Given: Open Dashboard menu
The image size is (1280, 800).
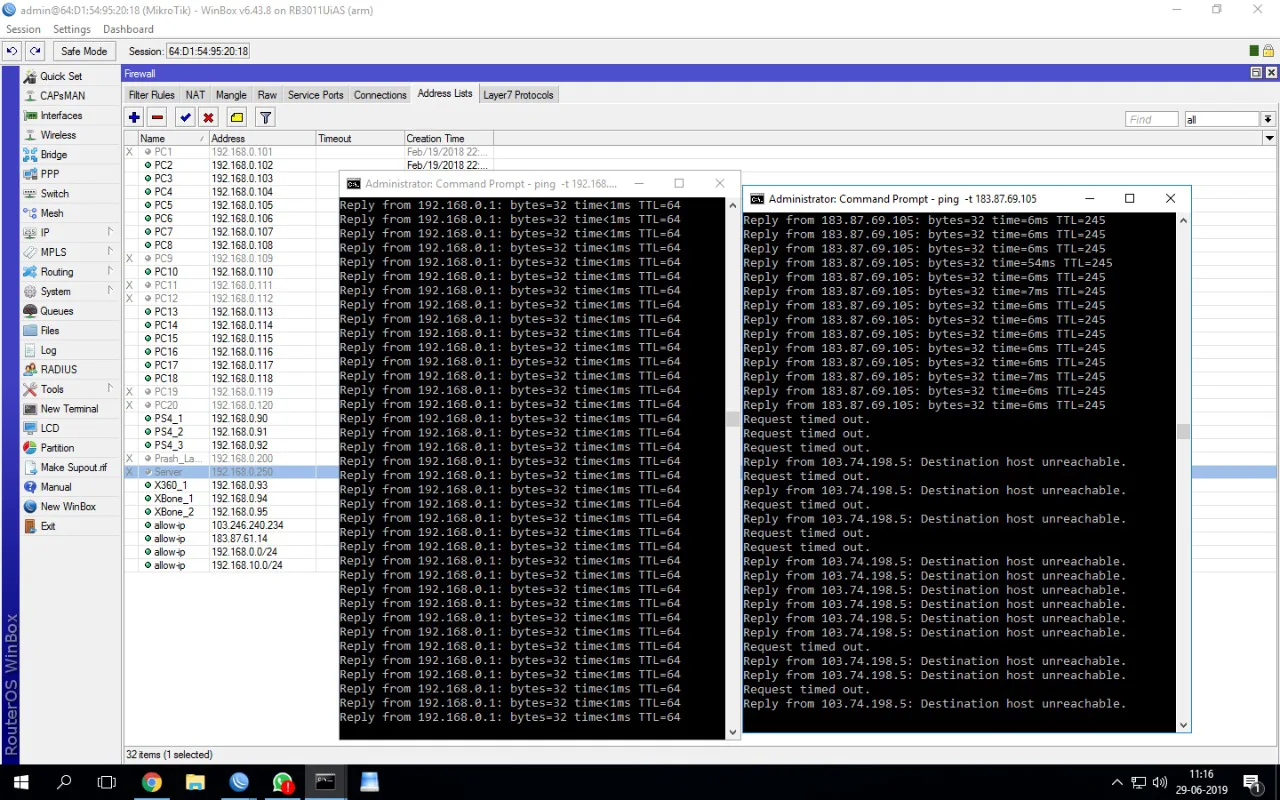Looking at the screenshot, I should pos(128,29).
